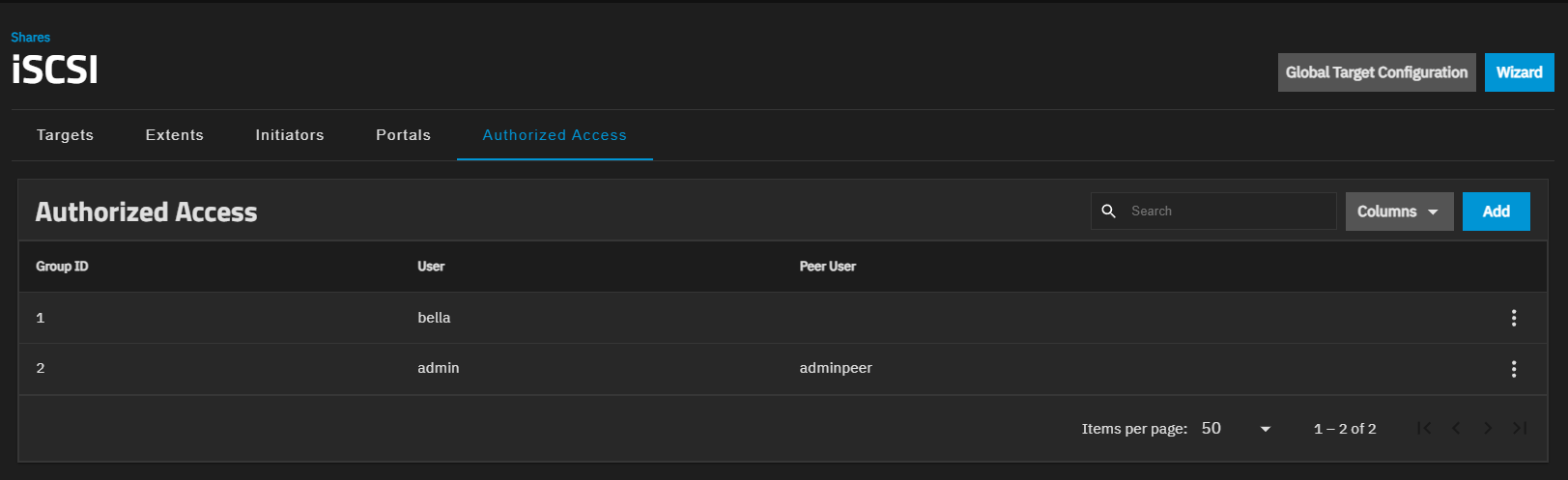This screenshot has height=480, width=1568.
Task: Open actions menu for bella row
Action: pos(1513,318)
